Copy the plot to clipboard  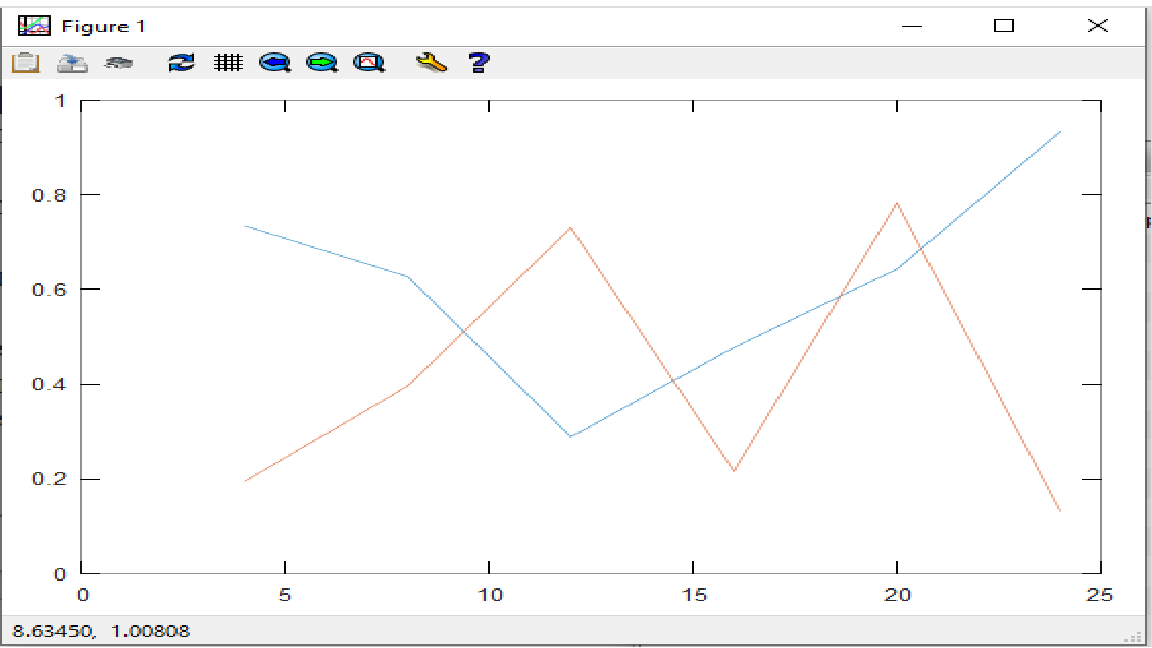tap(25, 63)
